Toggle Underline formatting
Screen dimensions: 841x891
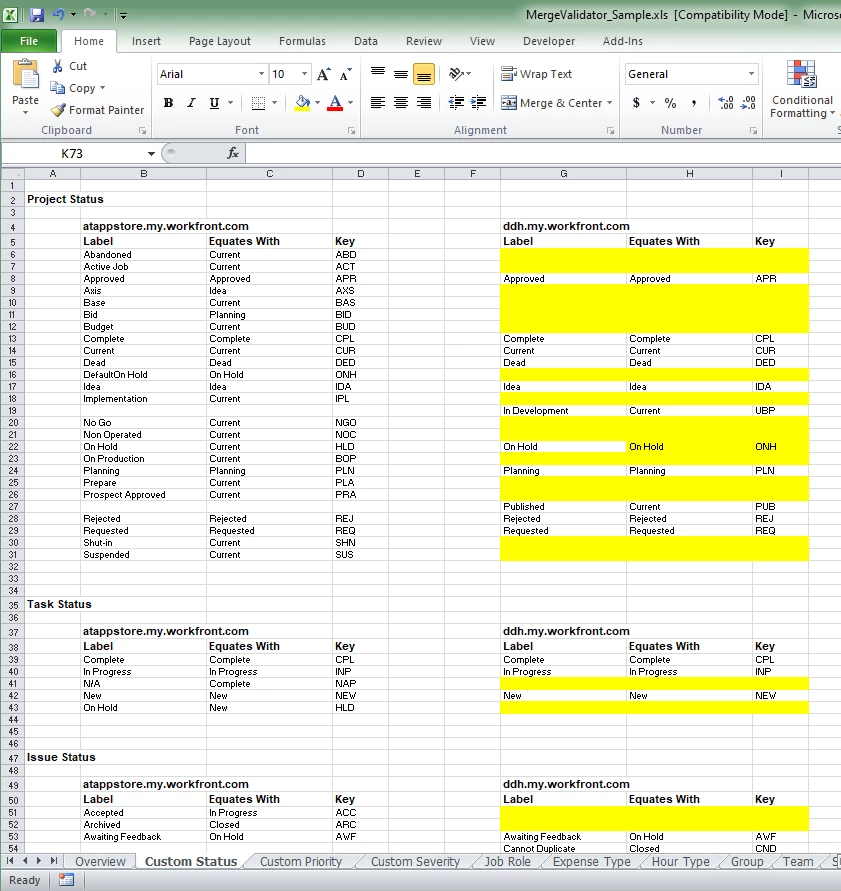click(214, 103)
